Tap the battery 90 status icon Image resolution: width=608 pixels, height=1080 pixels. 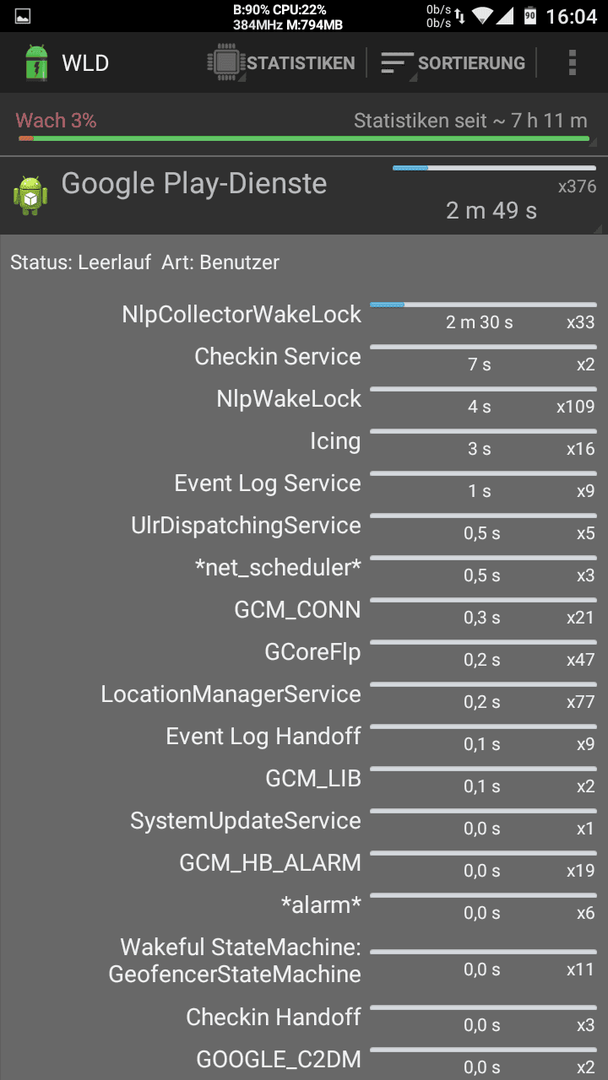tap(530, 16)
